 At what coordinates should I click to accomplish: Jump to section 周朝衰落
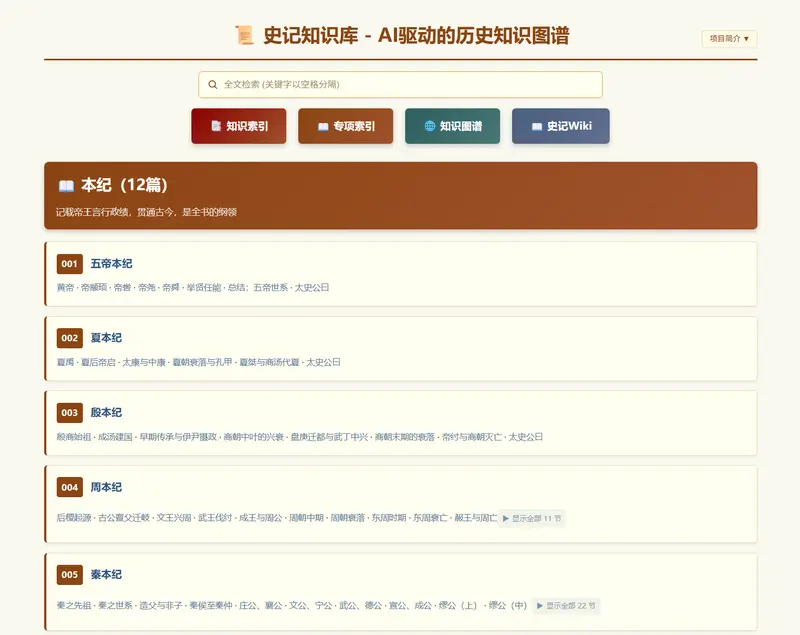(347, 518)
